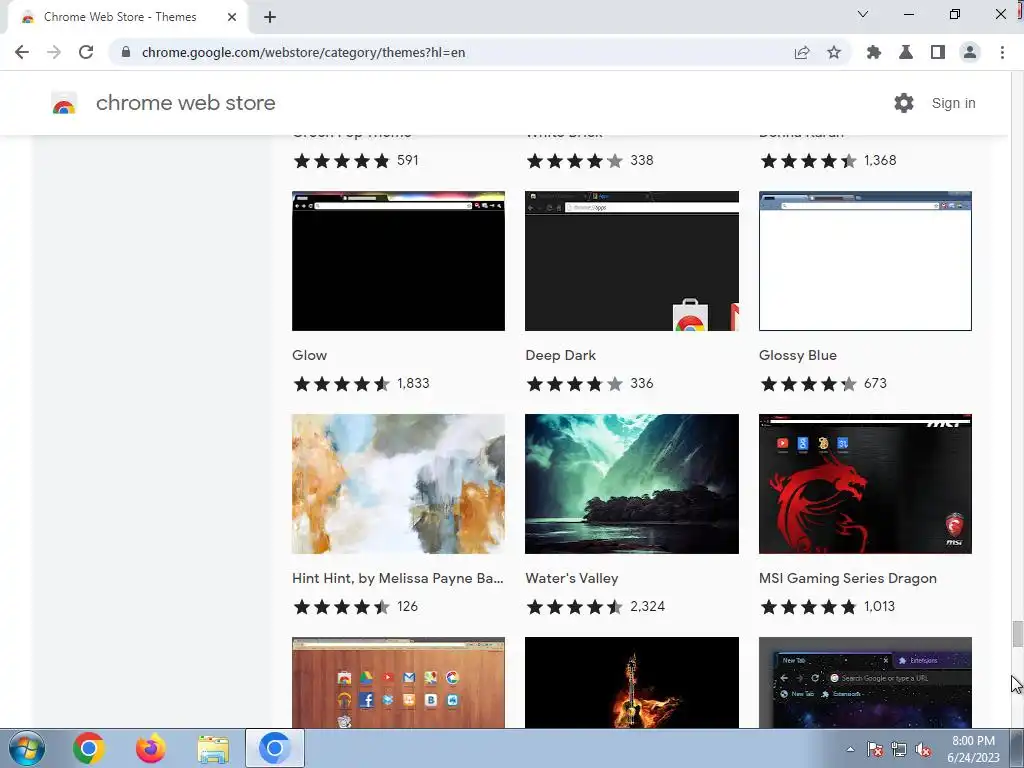Open web store settings gear
The height and width of the screenshot is (768, 1024).
click(904, 103)
